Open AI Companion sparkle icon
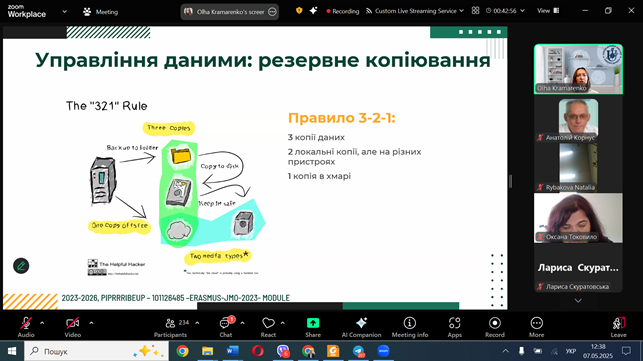This screenshot has width=643, height=361. [x=361, y=323]
